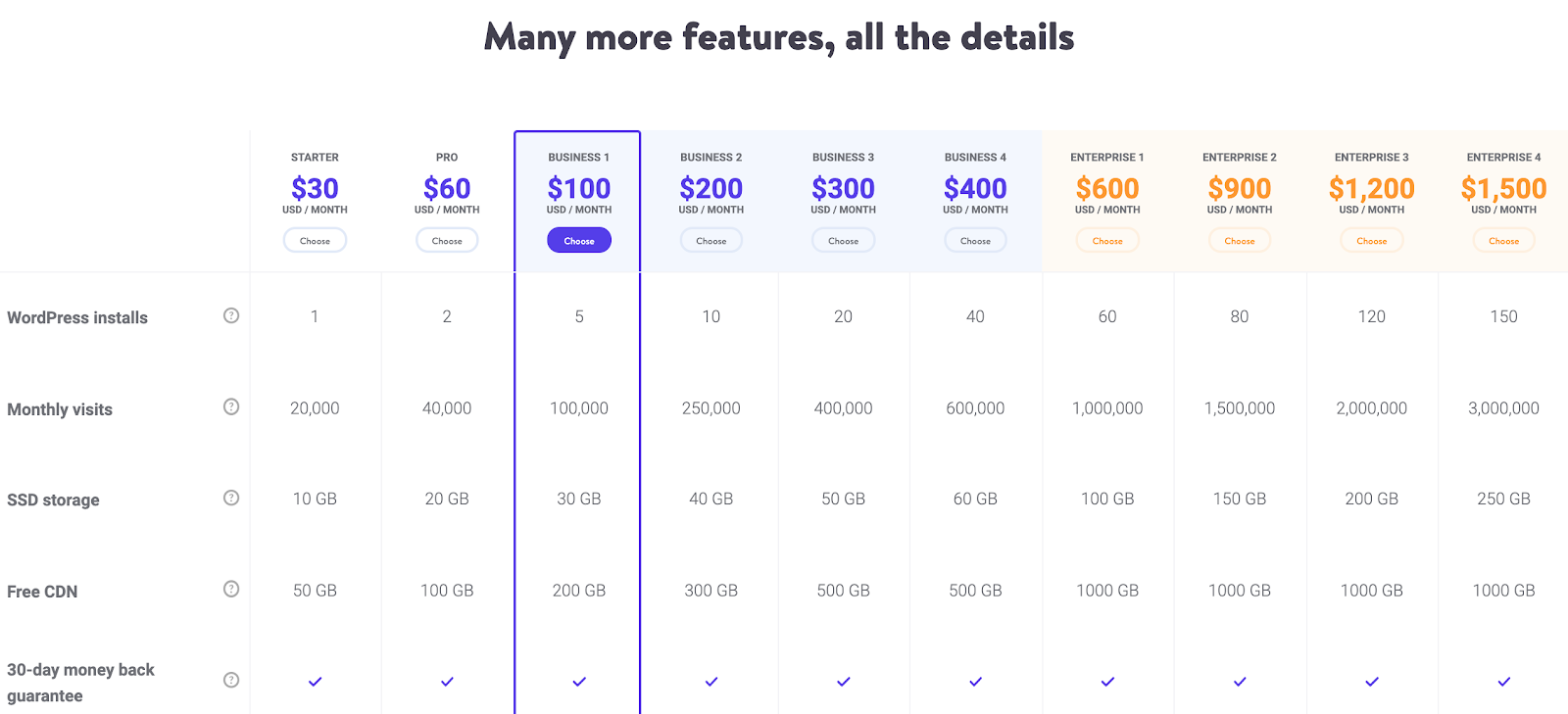Click the Starter plan money back checkmark
This screenshot has width=1568, height=714.
coord(315,682)
